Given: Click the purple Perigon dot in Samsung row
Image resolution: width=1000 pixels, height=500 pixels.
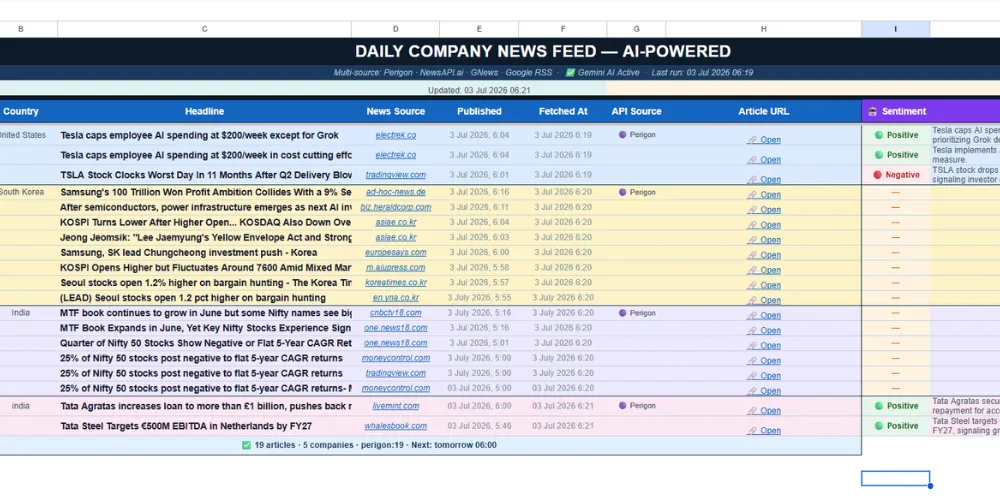Looking at the screenshot, I should click(622, 192).
